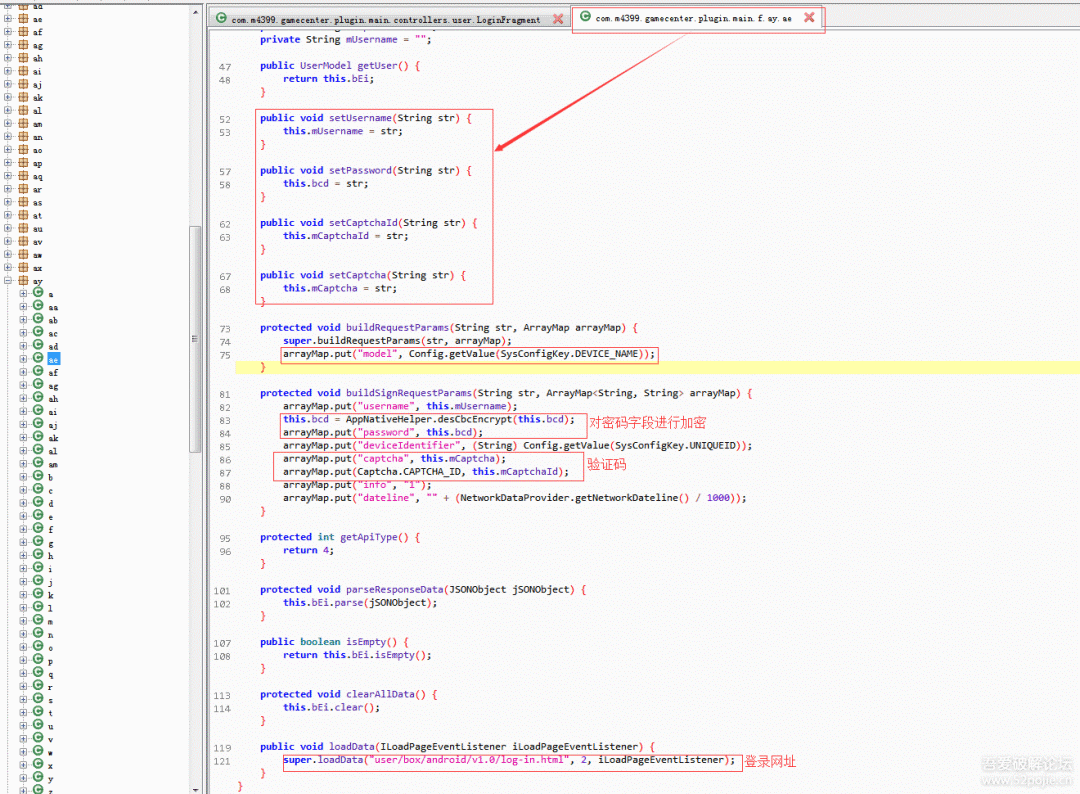This screenshot has height=794, width=1080.
Task: Click the green class icon for class p
Action: [39, 659]
